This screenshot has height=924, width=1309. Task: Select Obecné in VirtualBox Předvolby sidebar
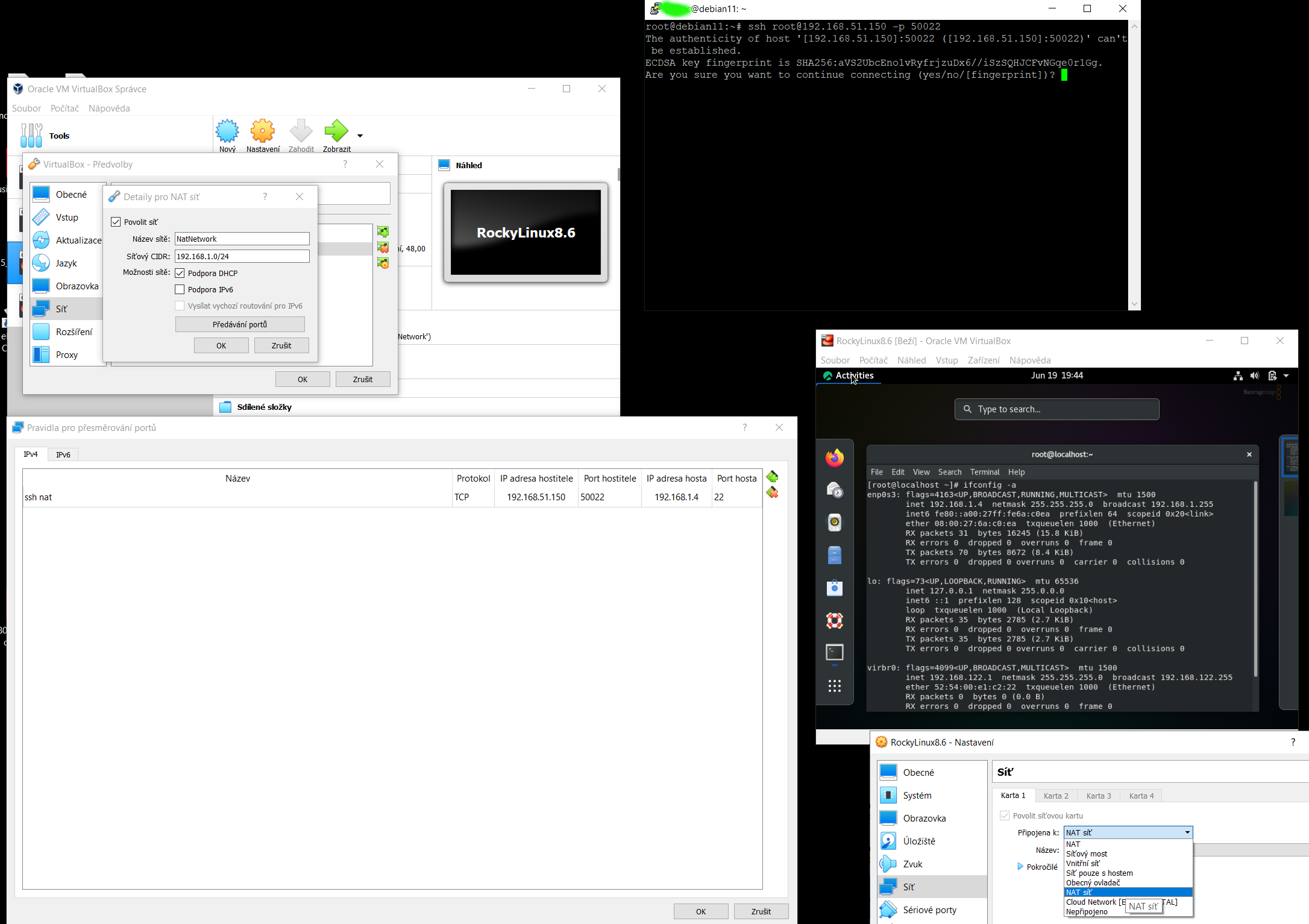[66, 194]
